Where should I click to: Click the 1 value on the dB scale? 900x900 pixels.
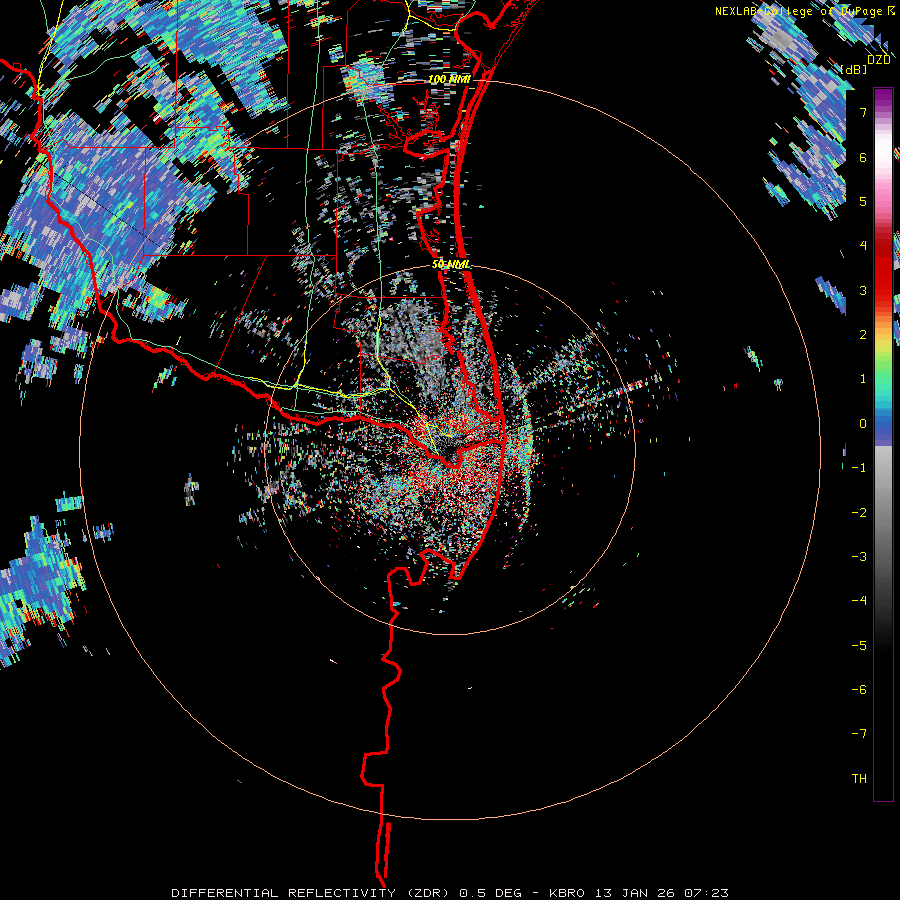click(x=863, y=379)
